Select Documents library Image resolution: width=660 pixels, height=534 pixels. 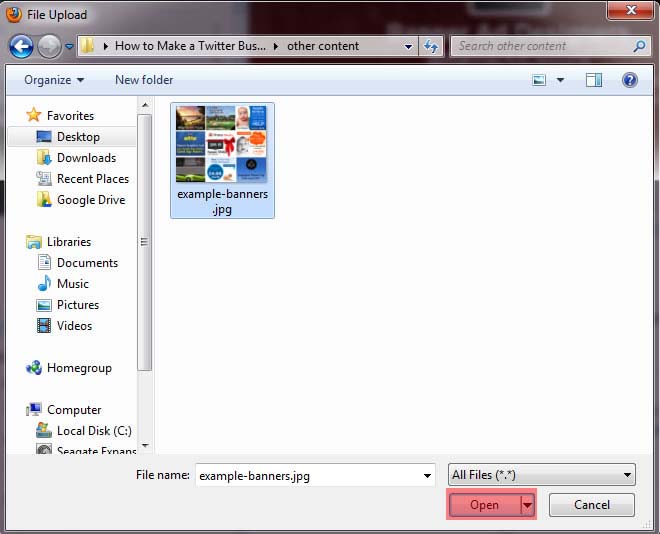(88, 263)
